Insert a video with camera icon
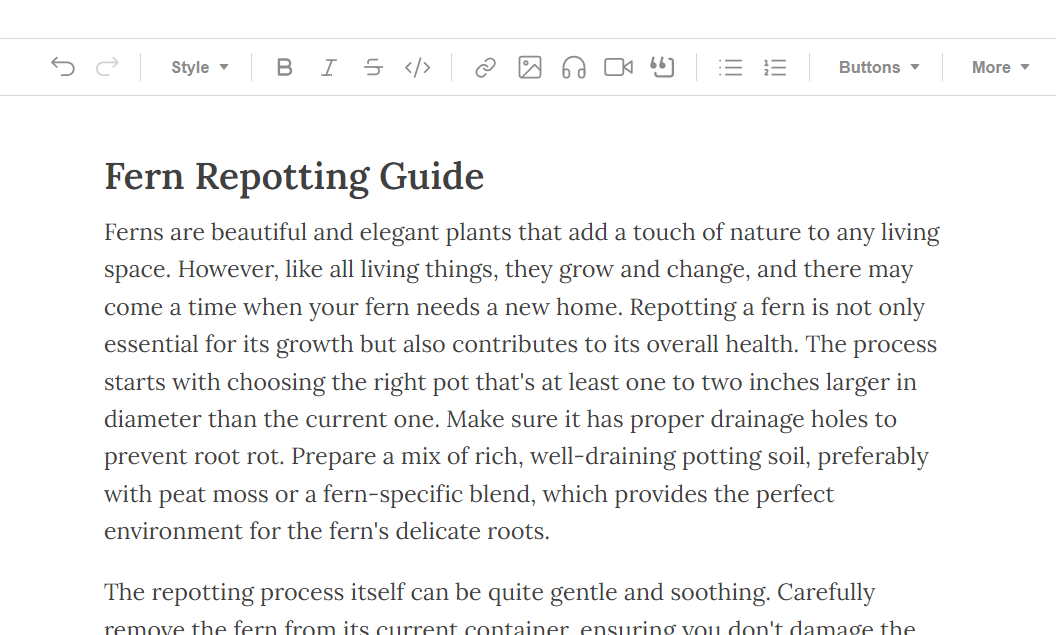Viewport: 1056px width, 635px height. 618,67
